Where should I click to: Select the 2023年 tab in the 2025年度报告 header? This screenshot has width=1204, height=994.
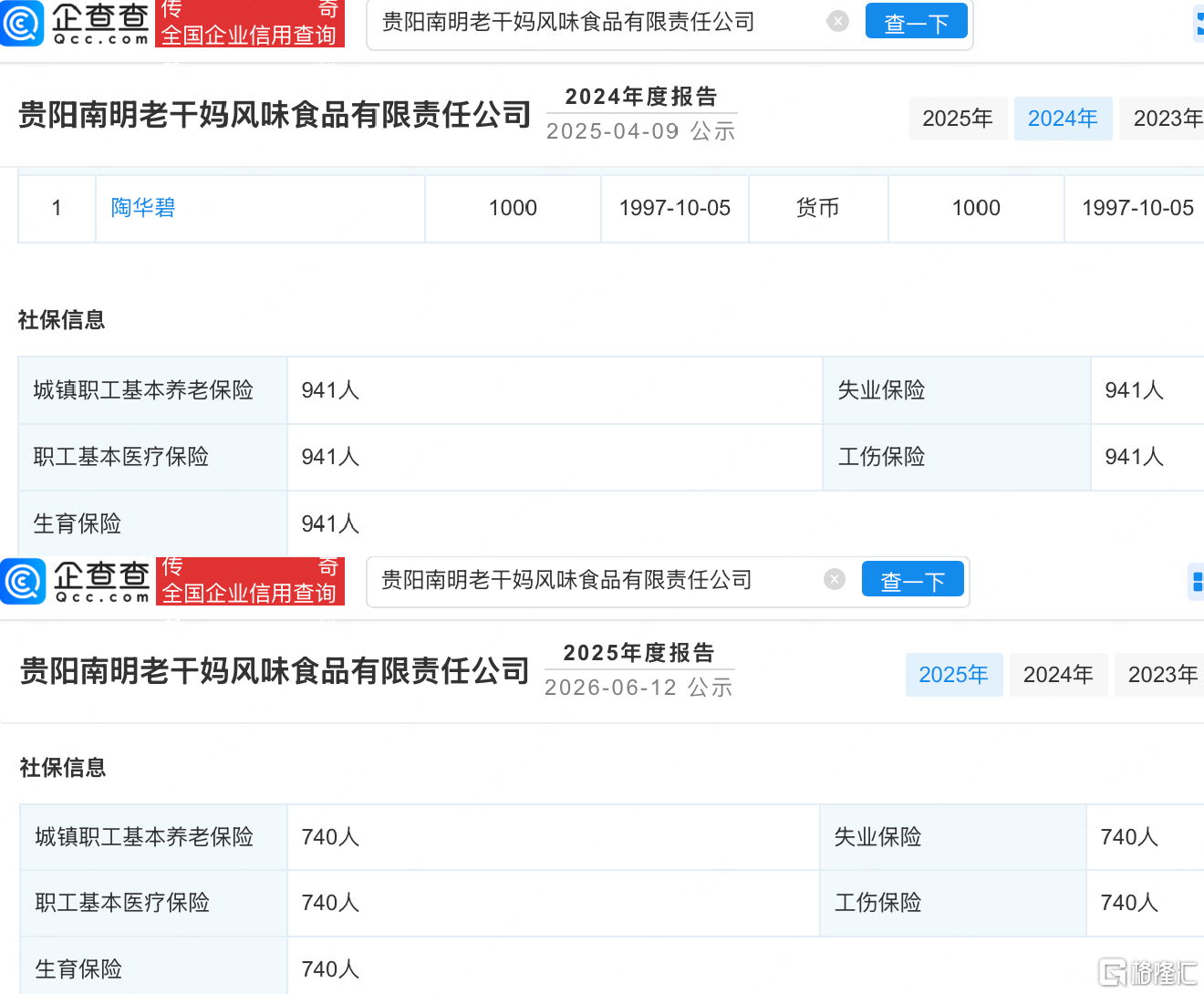[1160, 675]
